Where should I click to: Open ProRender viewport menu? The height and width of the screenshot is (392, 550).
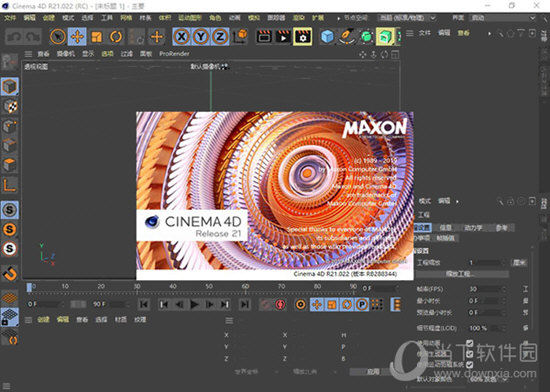(x=174, y=54)
